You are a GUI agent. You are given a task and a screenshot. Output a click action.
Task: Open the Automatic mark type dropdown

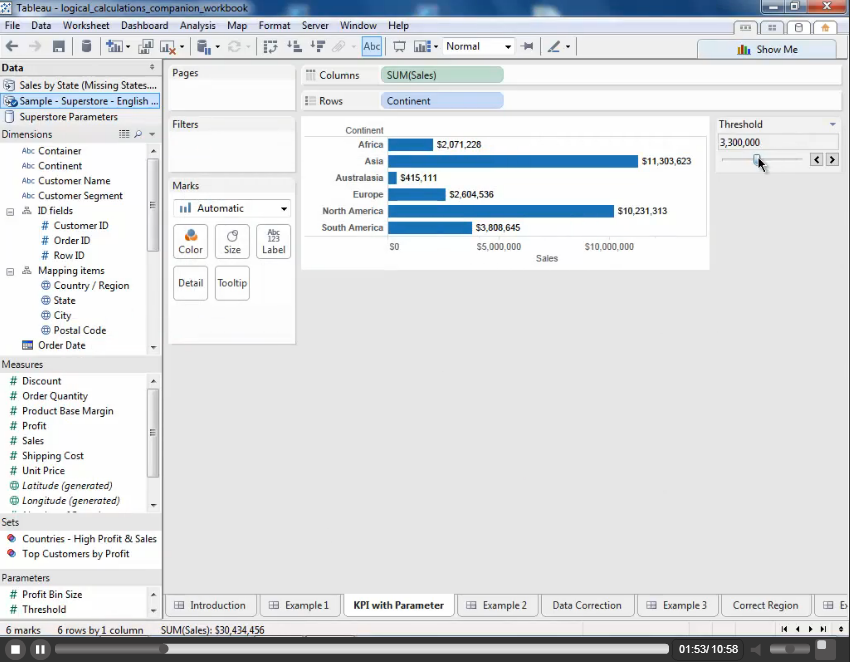(232, 208)
